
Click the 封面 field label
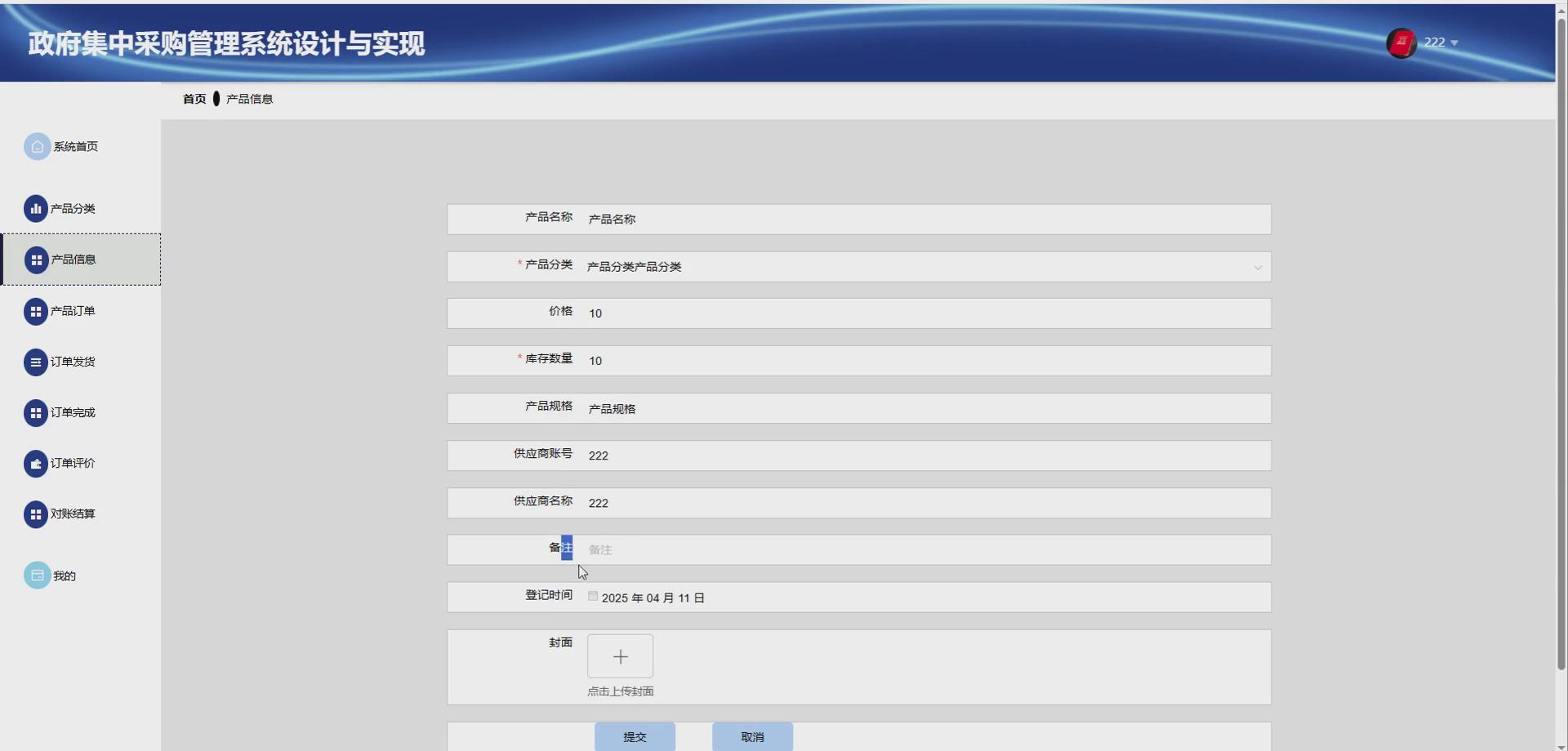(560, 643)
